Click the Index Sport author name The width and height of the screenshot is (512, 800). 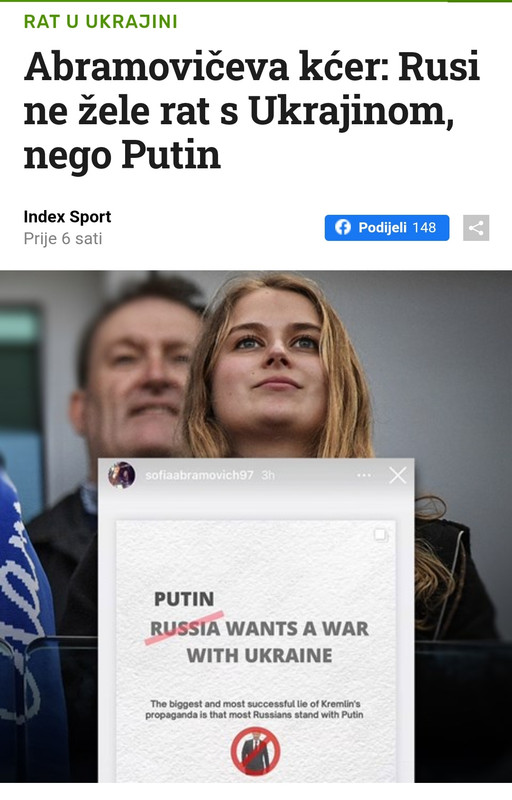coord(67,217)
